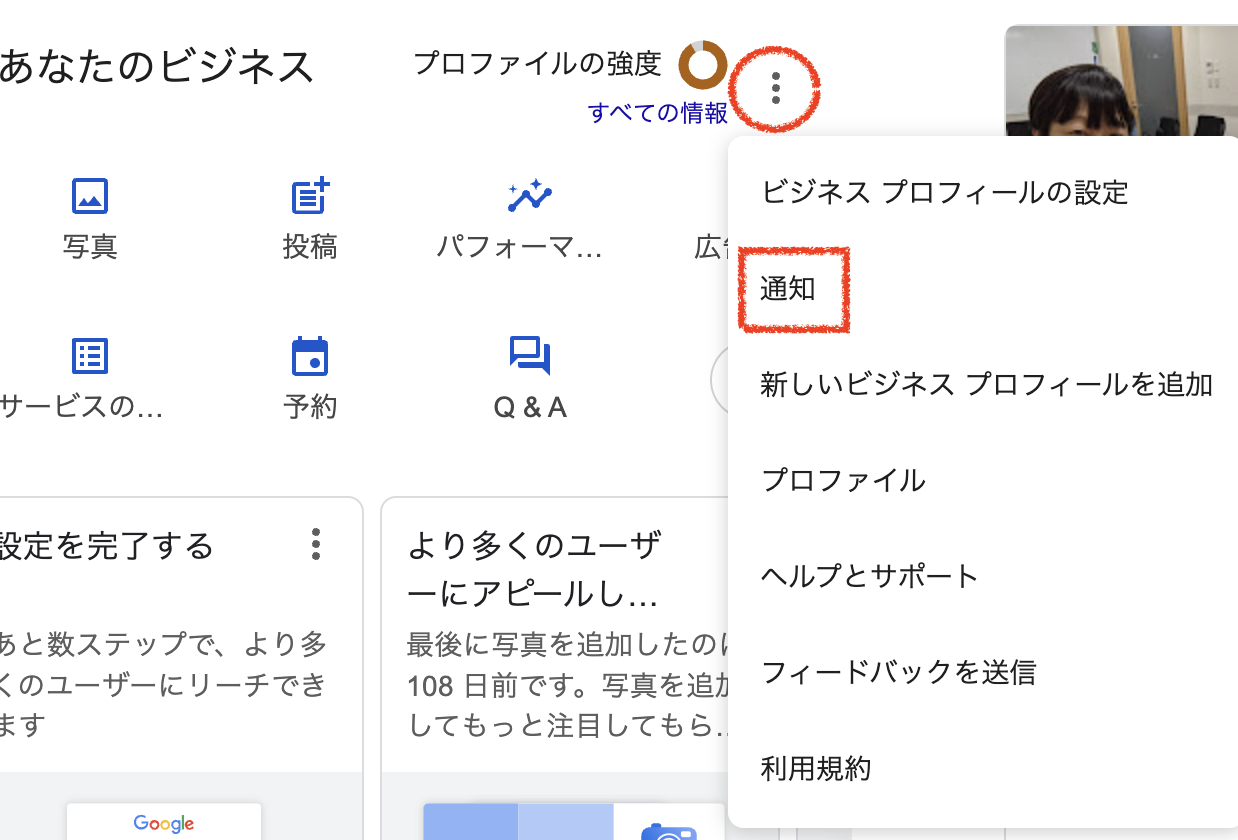Open プロファイル from the dropdown menu
The width and height of the screenshot is (1238, 840).
click(843, 481)
